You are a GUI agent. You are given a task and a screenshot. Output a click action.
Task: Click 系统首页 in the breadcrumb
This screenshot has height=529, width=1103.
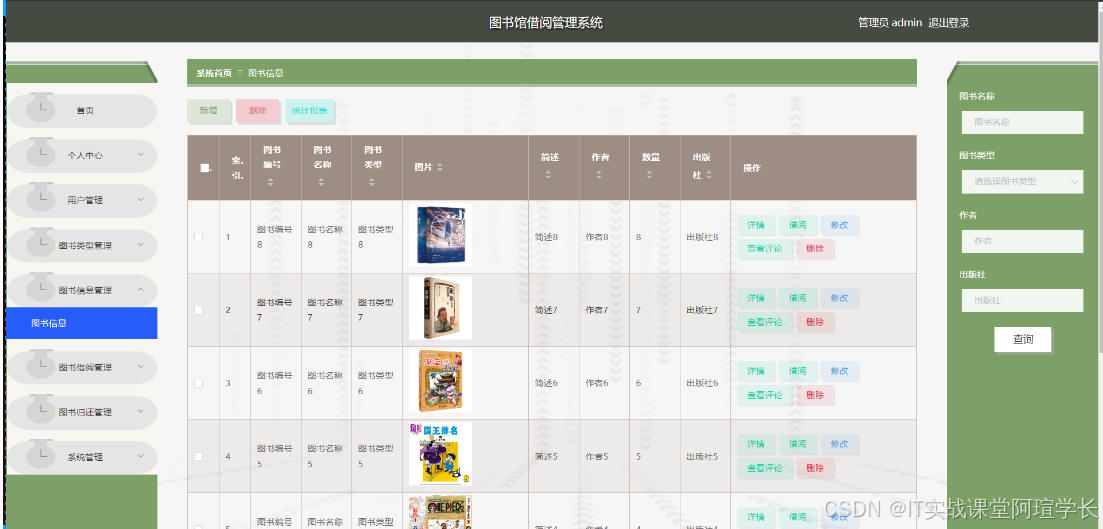point(214,73)
